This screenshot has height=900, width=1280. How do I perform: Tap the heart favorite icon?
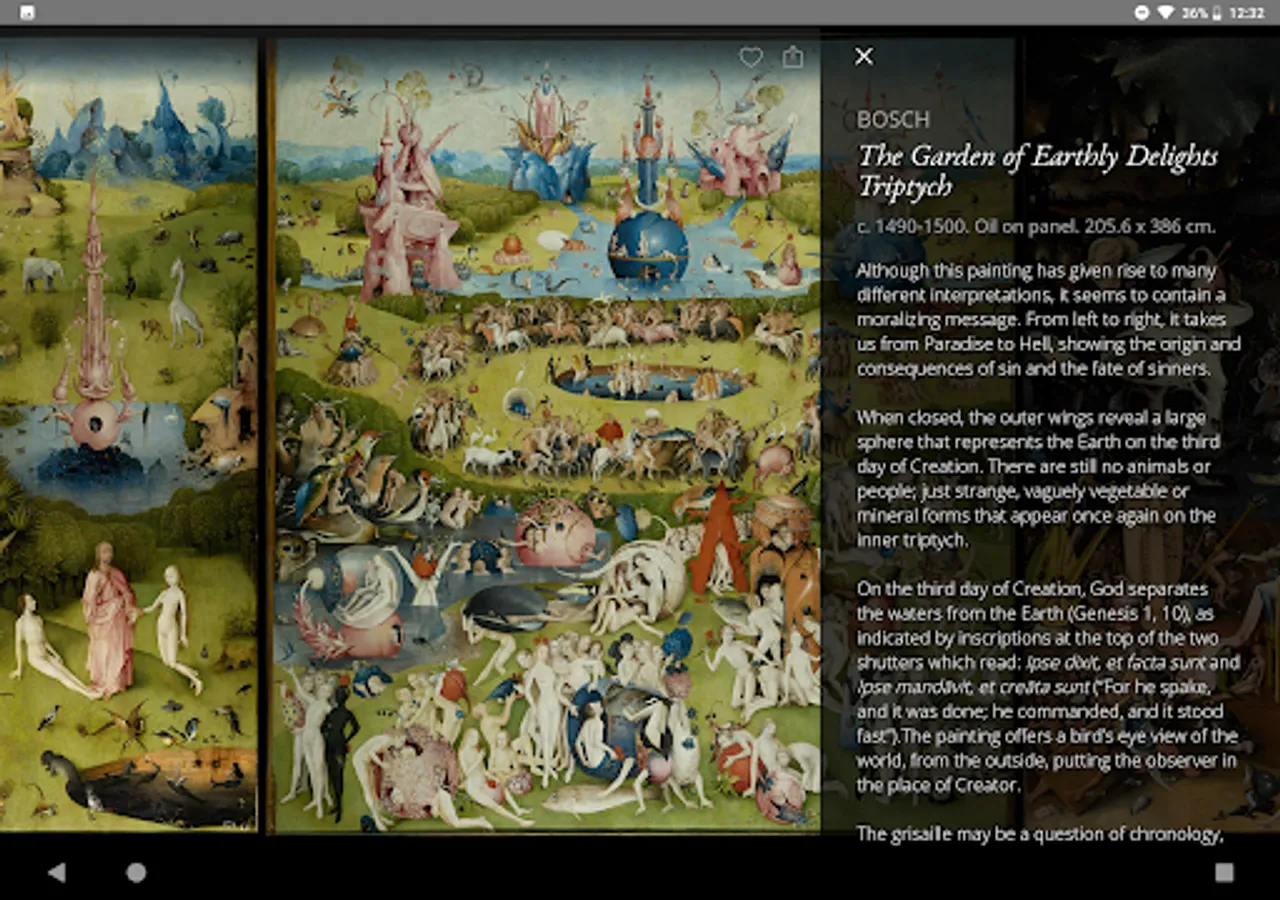click(x=751, y=57)
